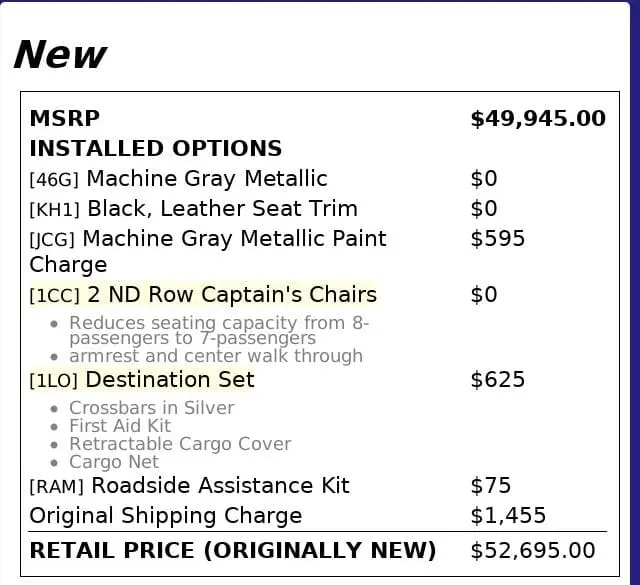Select the $52,695.00 retail price total
Image resolution: width=640 pixels, height=585 pixels.
point(533,551)
